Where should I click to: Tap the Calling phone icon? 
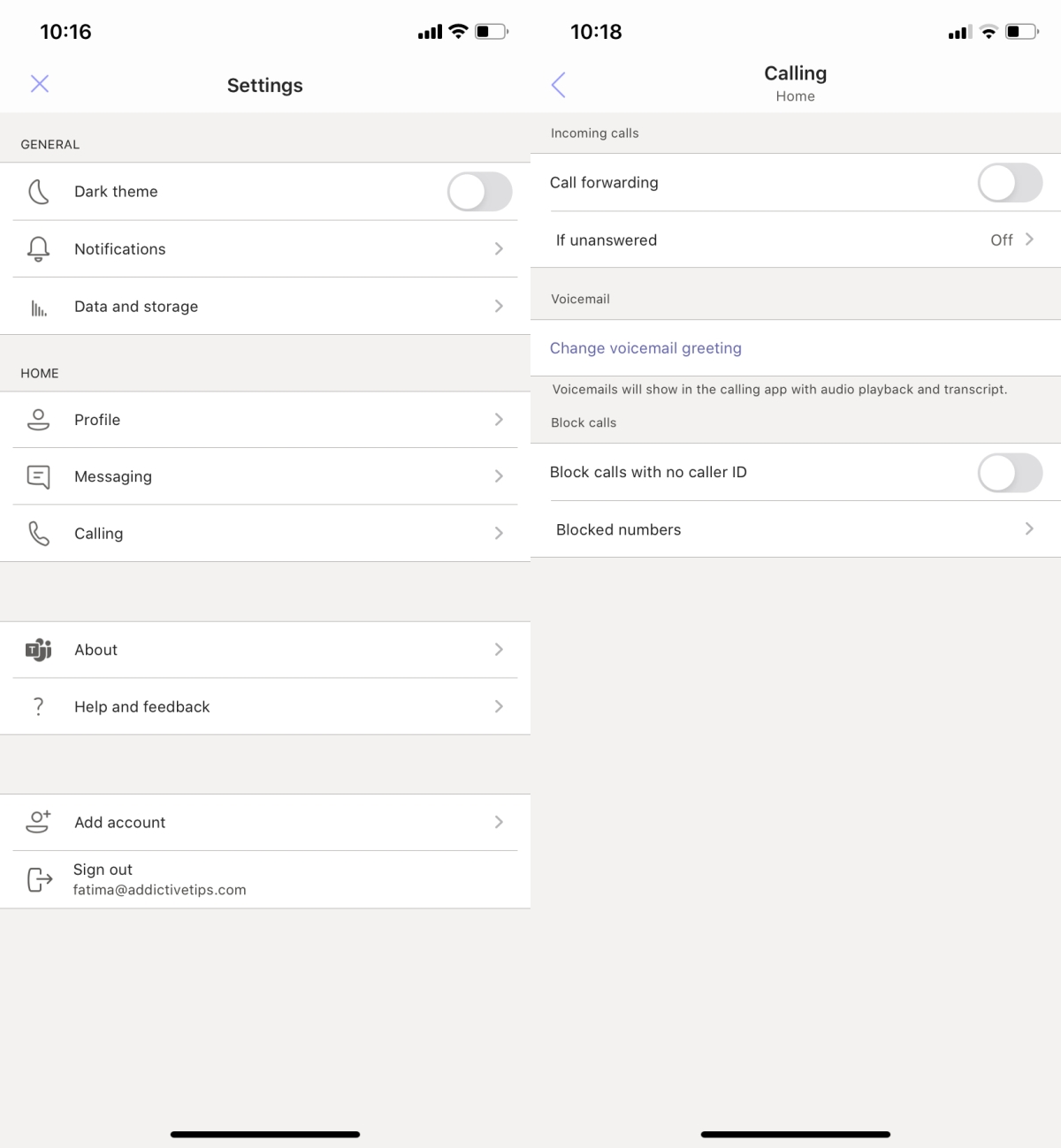(39, 533)
